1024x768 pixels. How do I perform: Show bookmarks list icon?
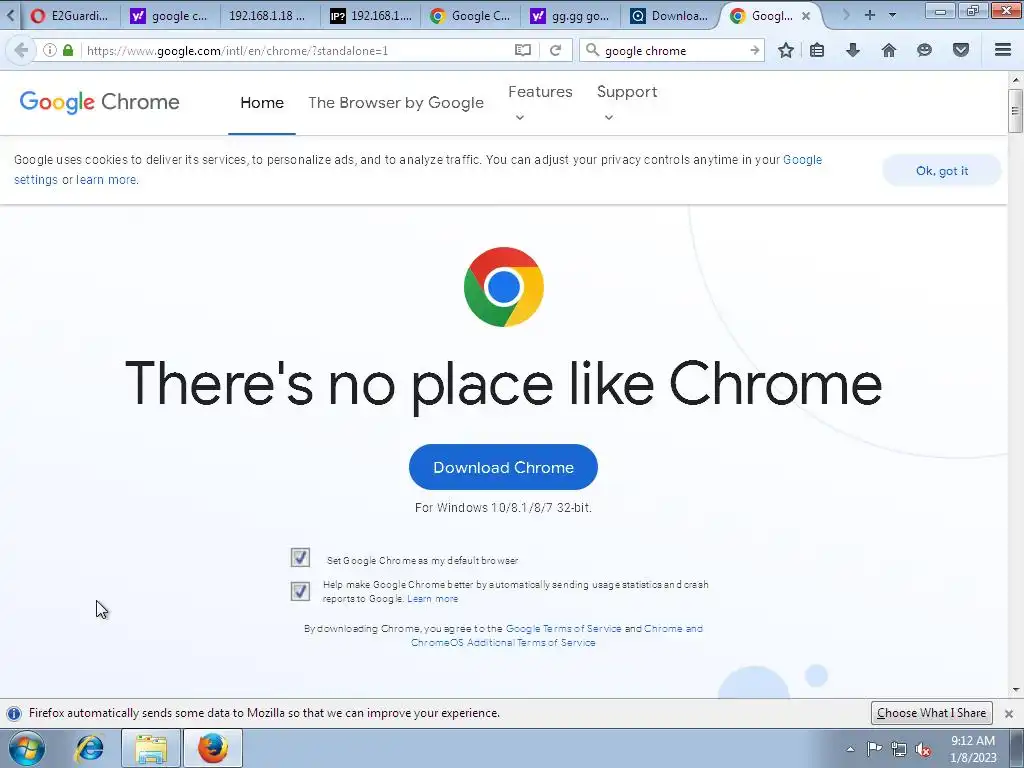tap(817, 50)
